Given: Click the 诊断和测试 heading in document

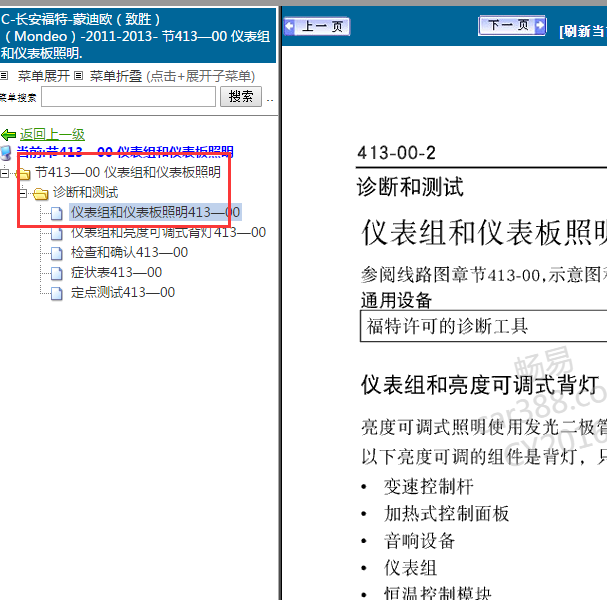Looking at the screenshot, I should [x=410, y=187].
